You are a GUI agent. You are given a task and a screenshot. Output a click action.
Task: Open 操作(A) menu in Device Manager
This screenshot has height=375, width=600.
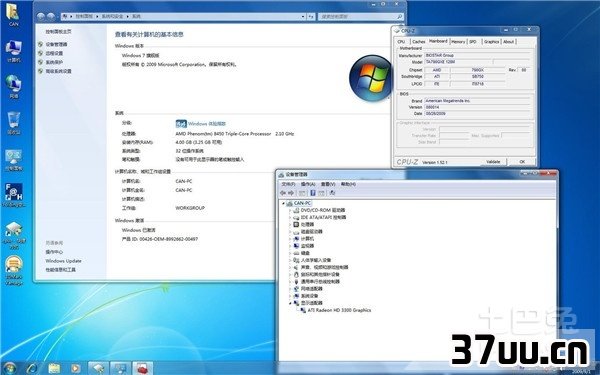pyautogui.click(x=308, y=184)
